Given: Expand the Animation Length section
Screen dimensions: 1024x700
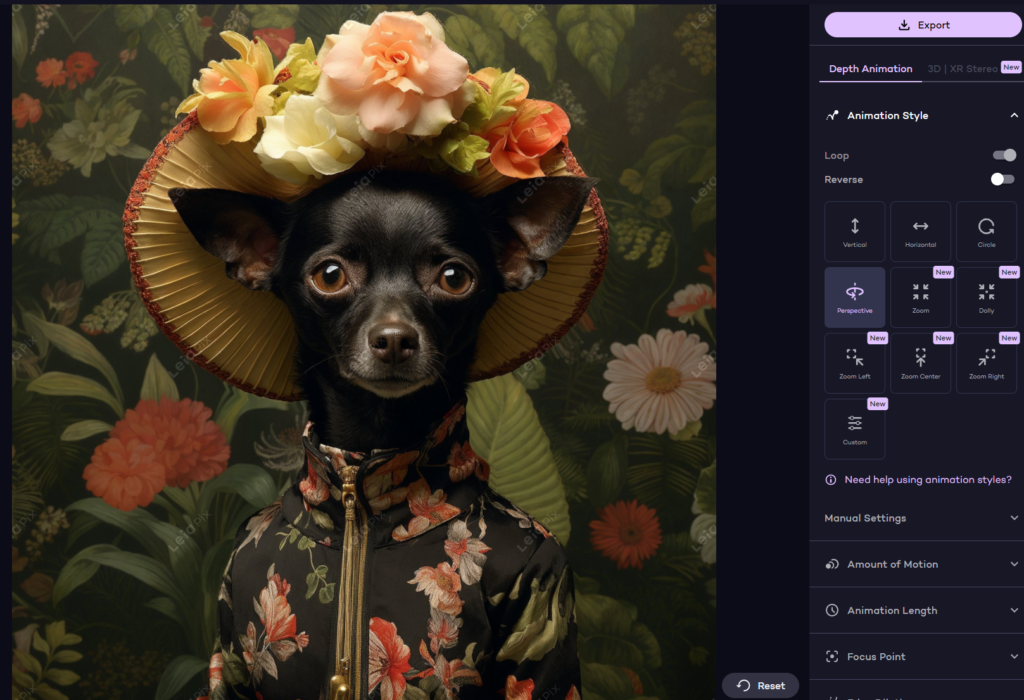Looking at the screenshot, I should 920,610.
